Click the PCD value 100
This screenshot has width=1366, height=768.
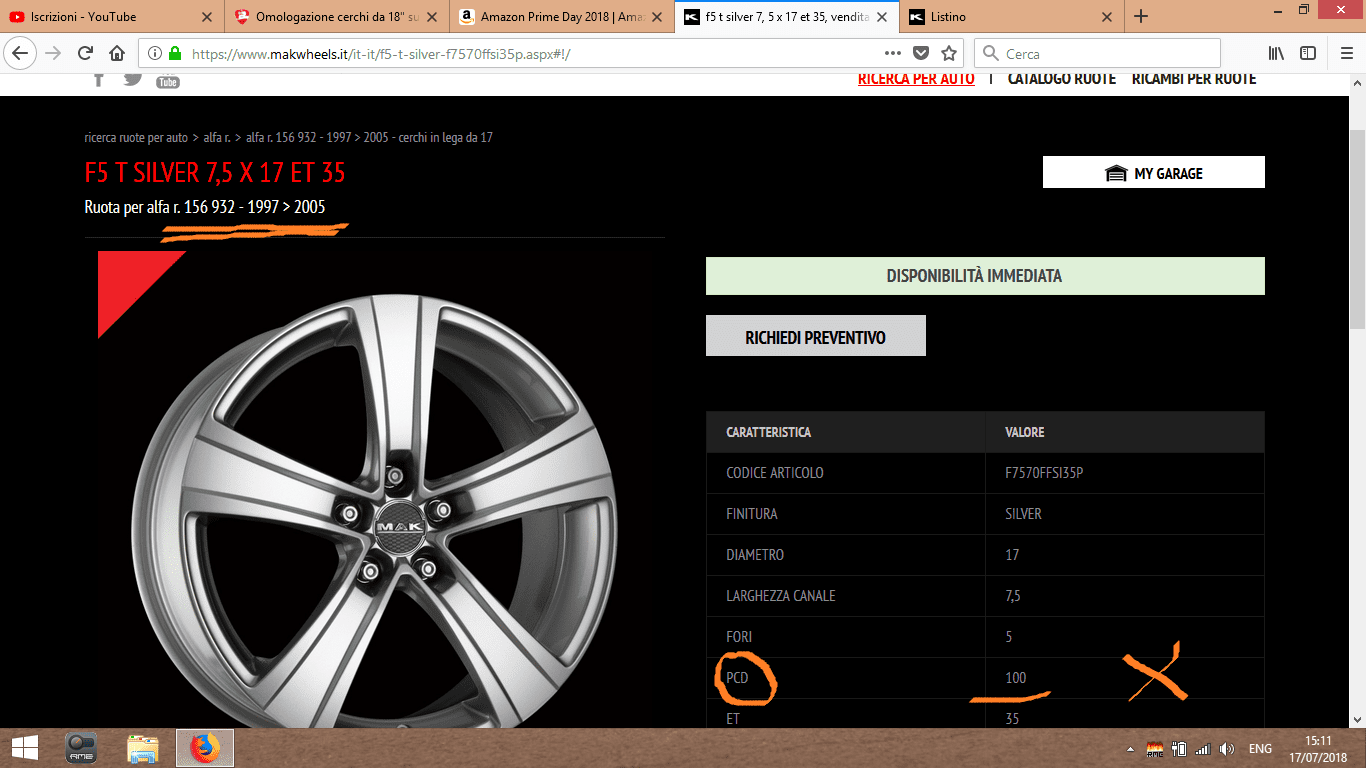coord(1016,678)
